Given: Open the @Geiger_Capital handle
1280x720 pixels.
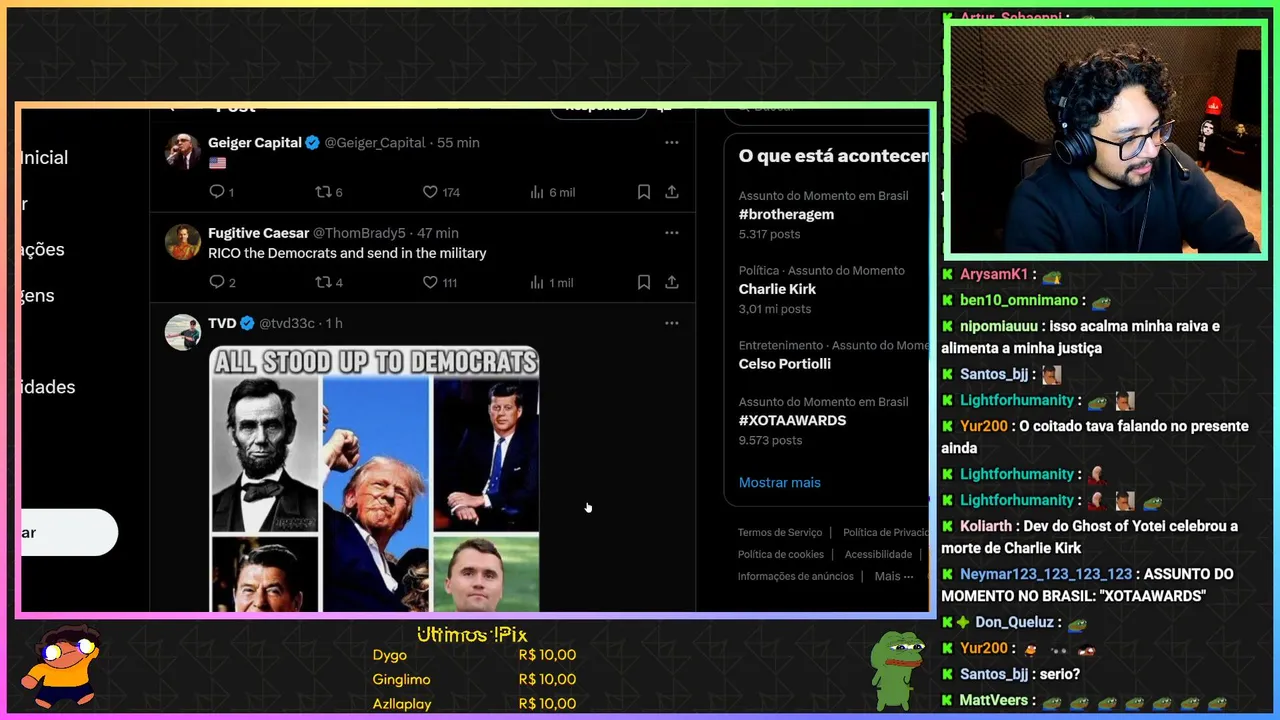Looking at the screenshot, I should (x=375, y=143).
